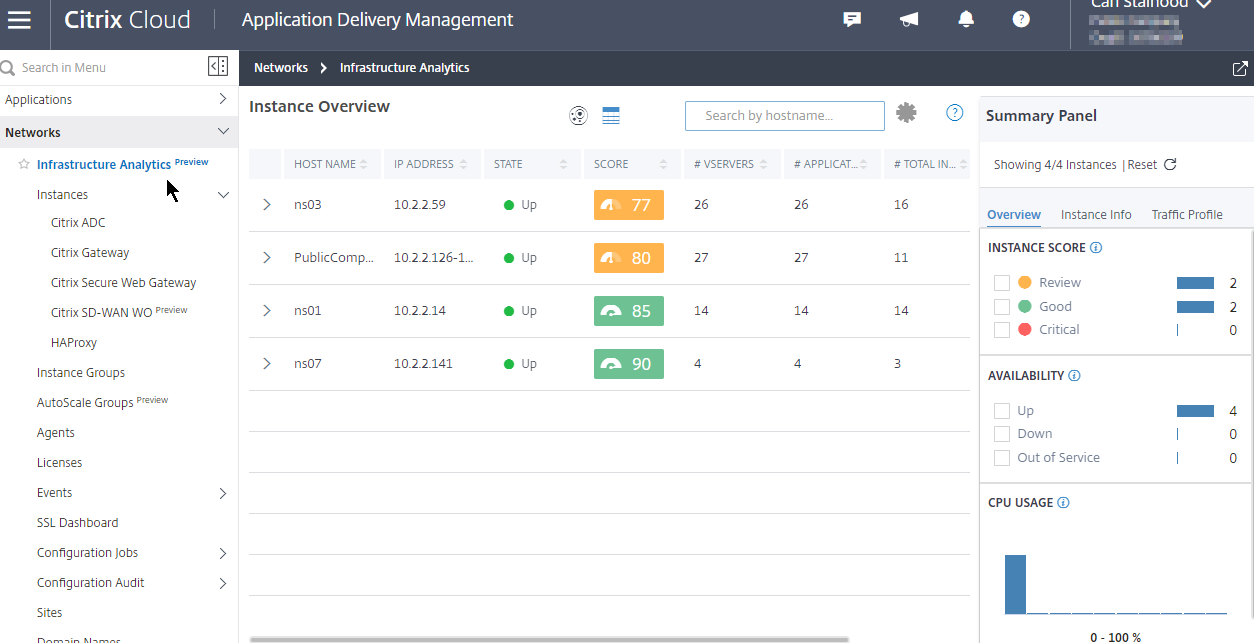Click the Search by hostname field

tap(785, 116)
